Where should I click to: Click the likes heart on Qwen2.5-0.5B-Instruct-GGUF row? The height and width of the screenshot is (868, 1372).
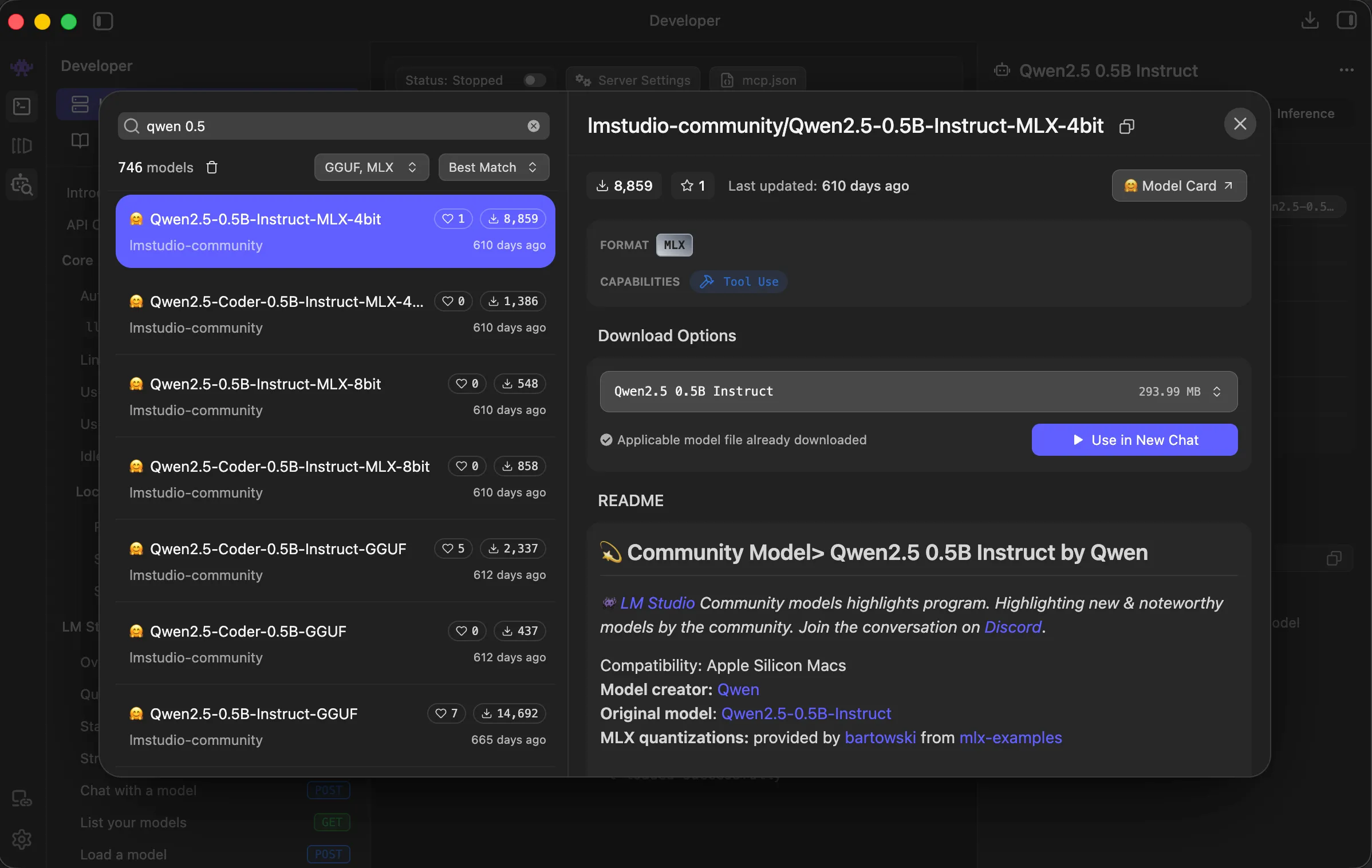point(446,713)
